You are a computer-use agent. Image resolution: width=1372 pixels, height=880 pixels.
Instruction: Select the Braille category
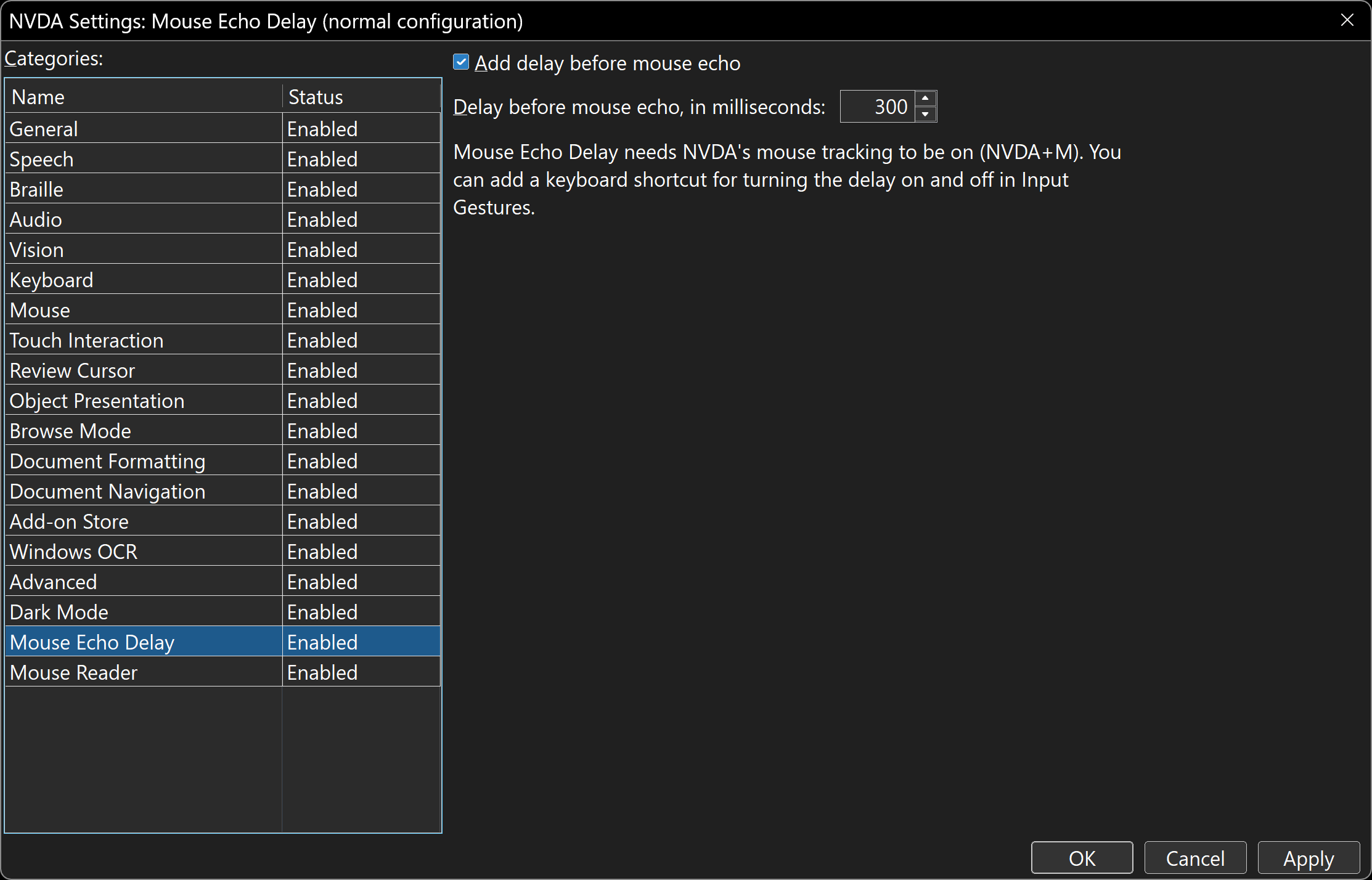(x=223, y=189)
